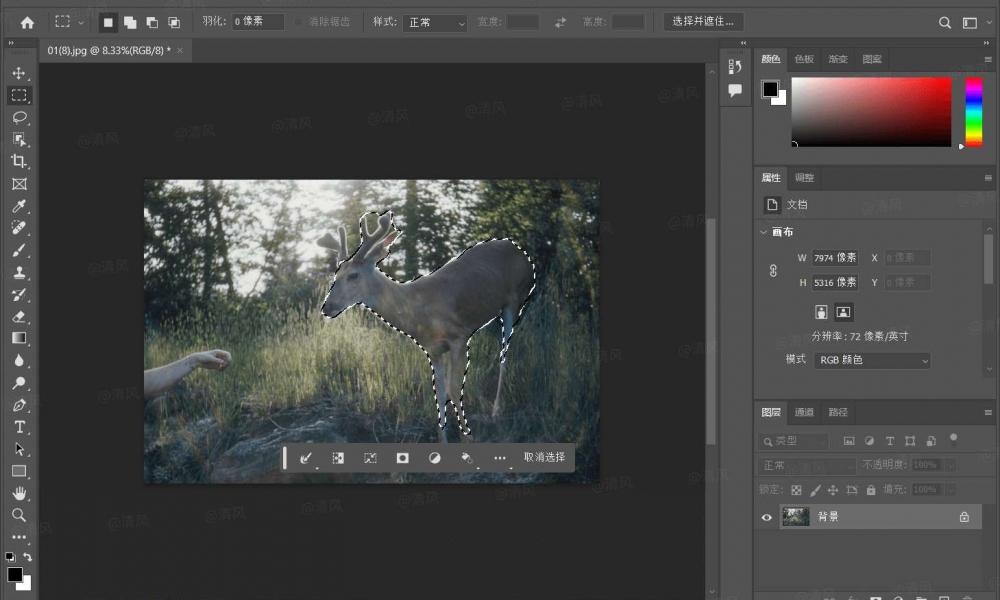Viewport: 1000px width, 600px height.
Task: Click the Home icon in options bar
Action: click(x=27, y=22)
